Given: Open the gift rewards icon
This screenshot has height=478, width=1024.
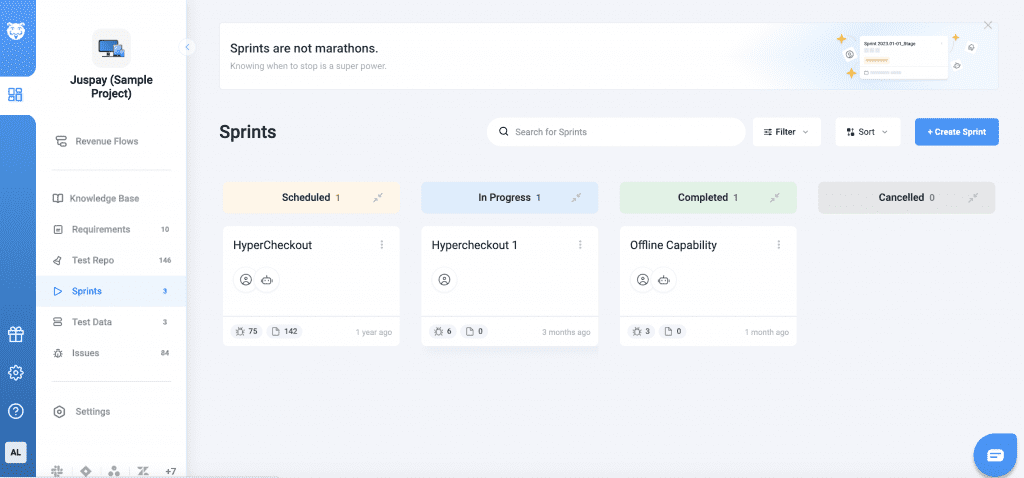Looking at the screenshot, I should [15, 334].
